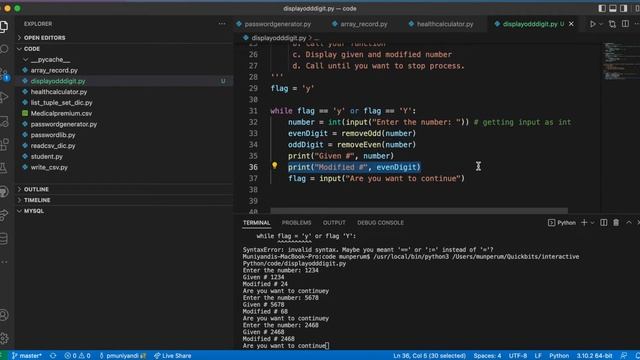640x360 pixels.
Task: Click the open changes icon in editor toolbar
Action: (x=612, y=24)
